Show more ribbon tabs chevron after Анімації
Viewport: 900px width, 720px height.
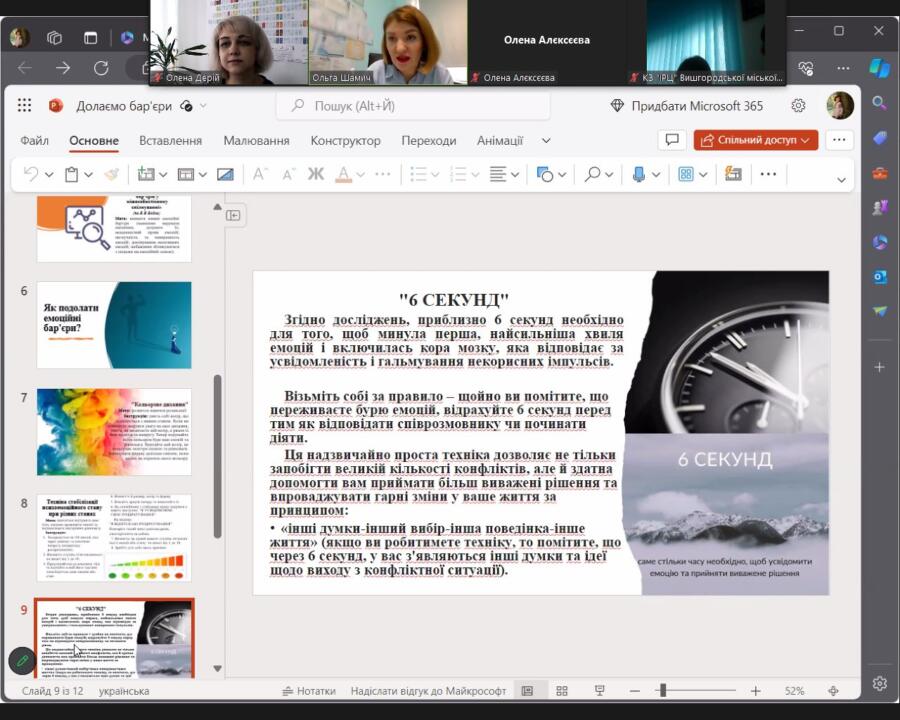point(546,140)
